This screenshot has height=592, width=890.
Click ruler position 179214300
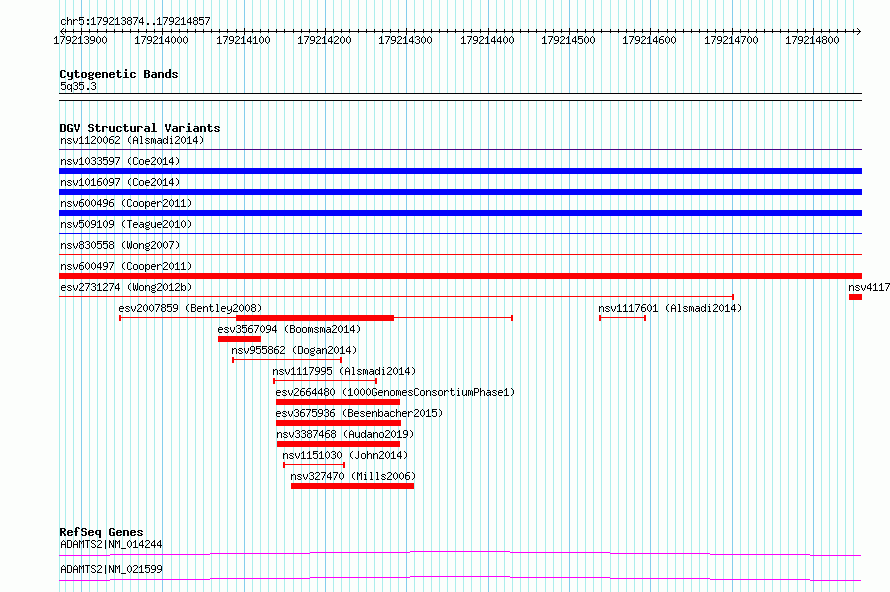[x=405, y=40]
